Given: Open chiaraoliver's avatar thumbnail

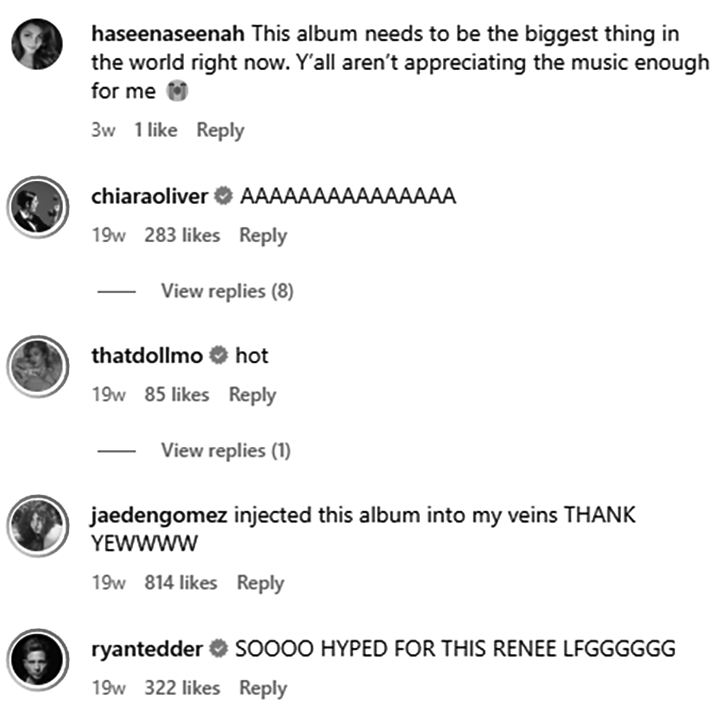Looking at the screenshot, I should [38, 207].
